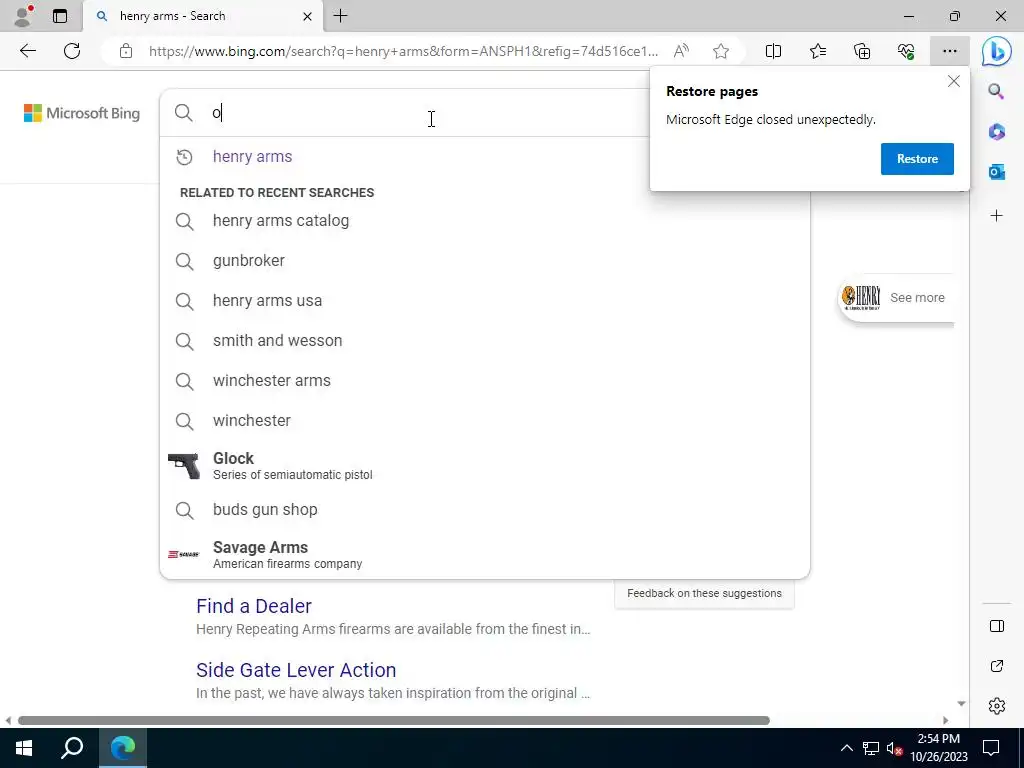Image resolution: width=1024 pixels, height=768 pixels.
Task: Click the Restore button
Action: (x=917, y=159)
